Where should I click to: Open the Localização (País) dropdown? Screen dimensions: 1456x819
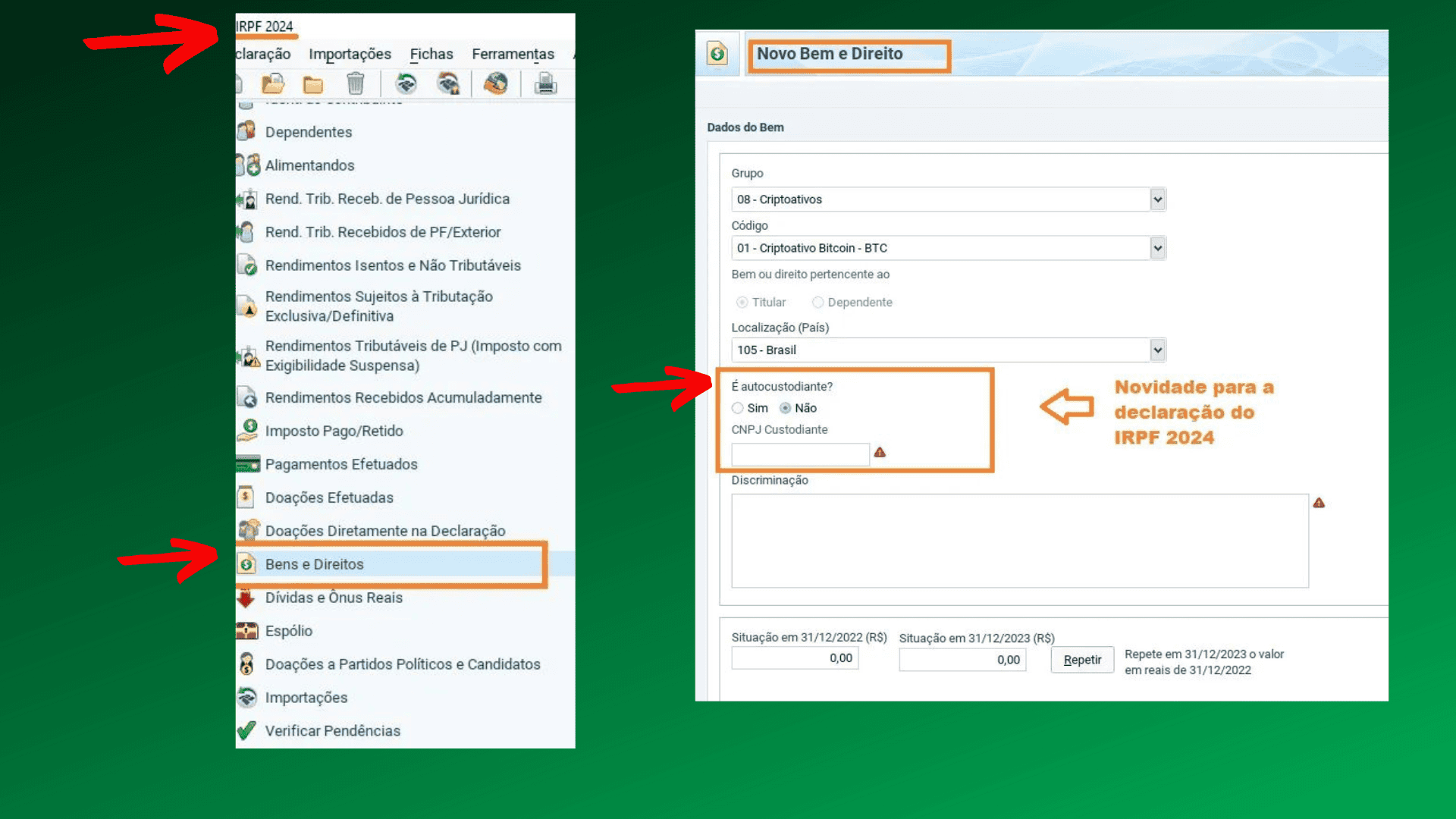(x=1157, y=350)
